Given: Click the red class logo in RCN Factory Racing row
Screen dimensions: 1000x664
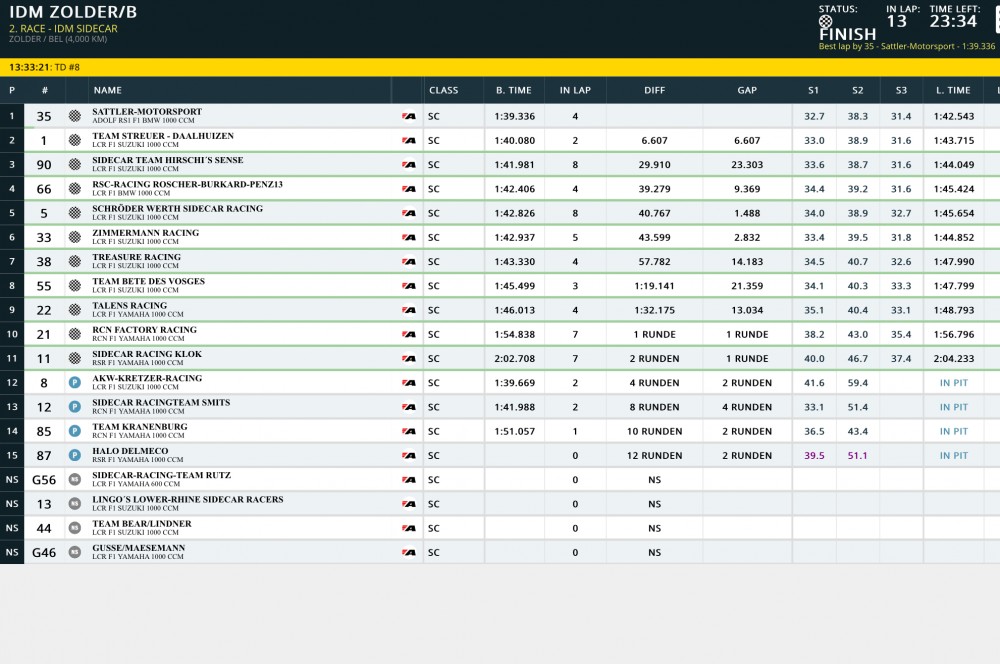Looking at the screenshot, I should (x=409, y=334).
